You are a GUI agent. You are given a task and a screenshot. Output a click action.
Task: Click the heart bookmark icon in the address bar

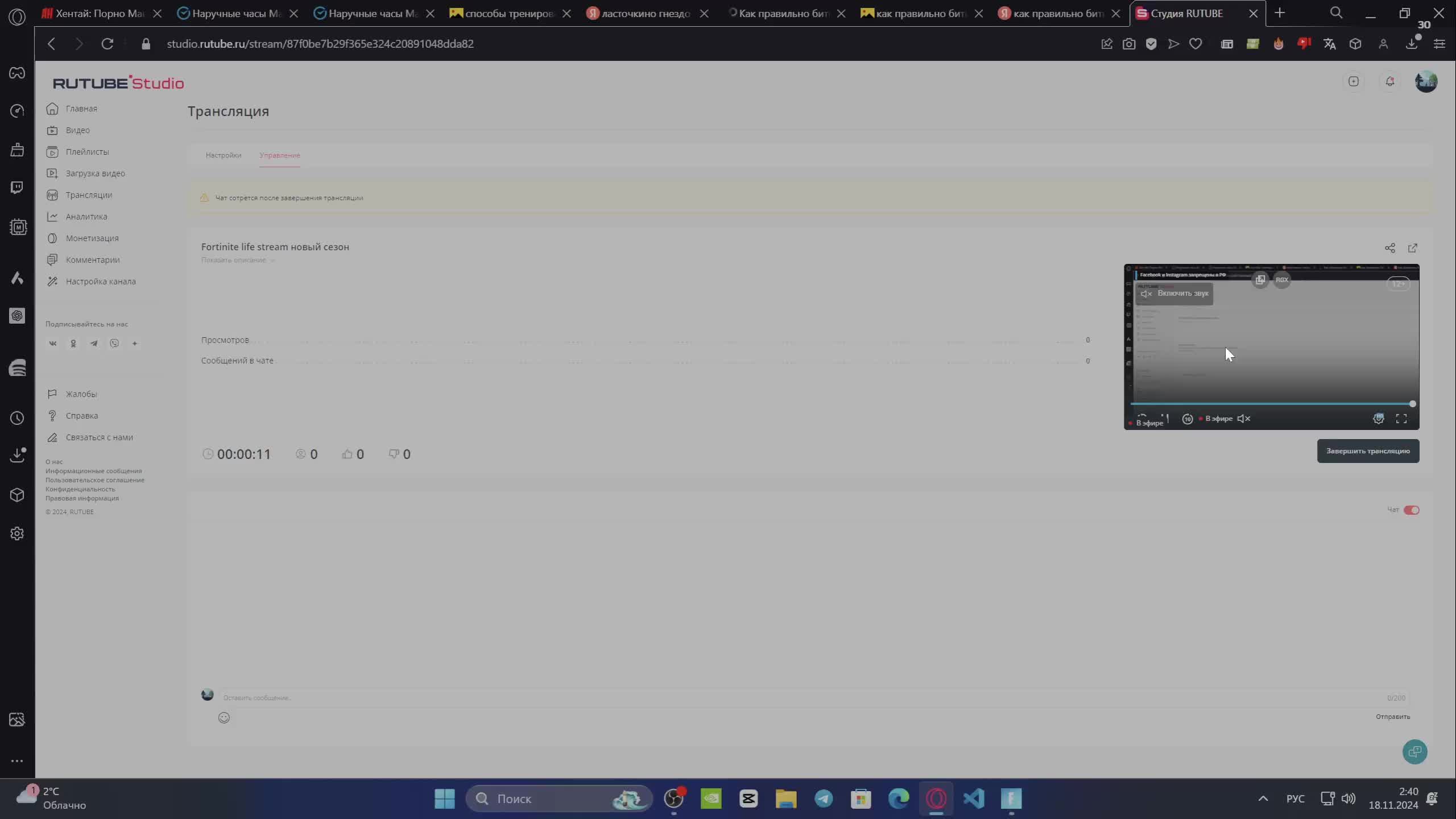point(1196,44)
